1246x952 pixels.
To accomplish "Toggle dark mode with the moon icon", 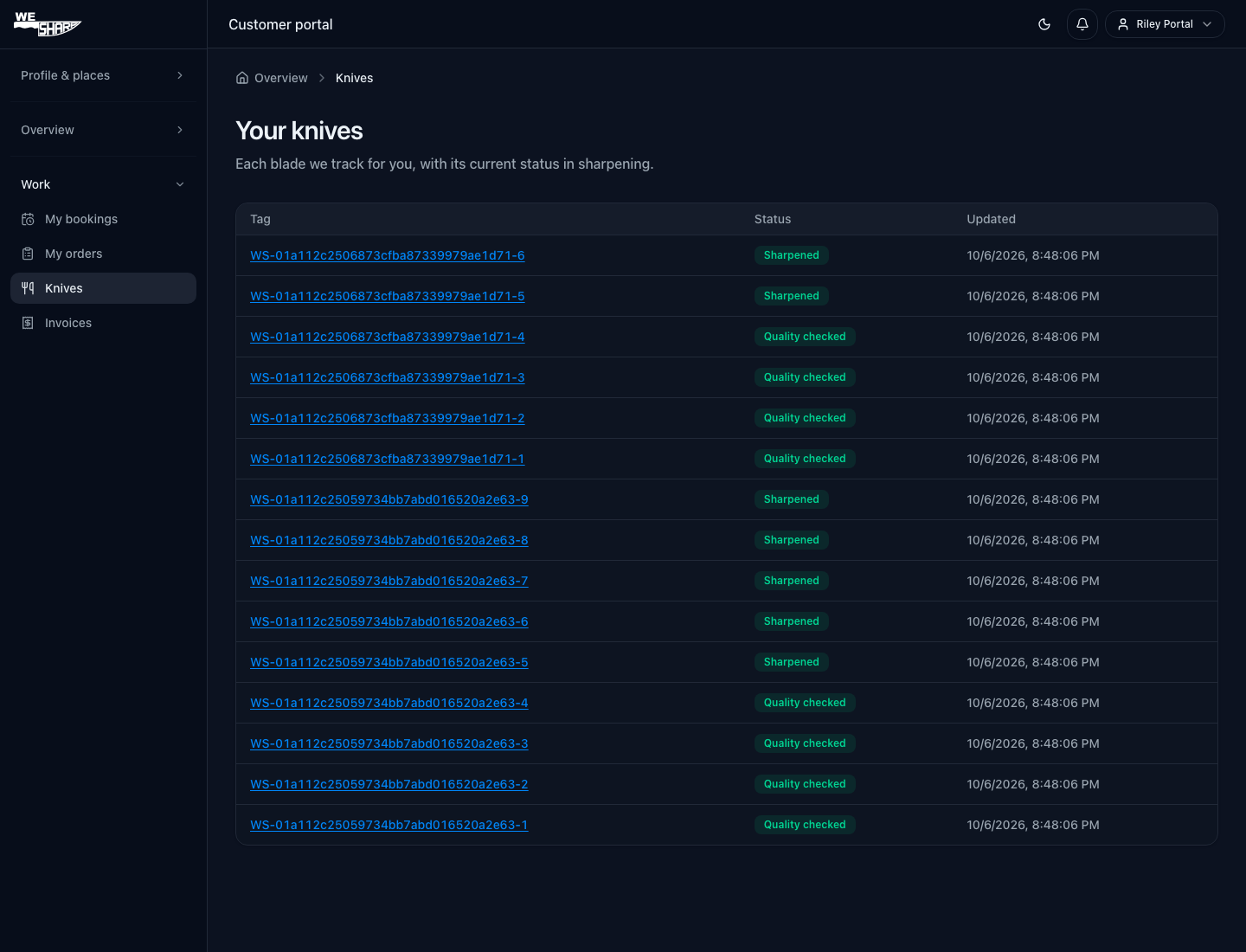I will (x=1044, y=24).
